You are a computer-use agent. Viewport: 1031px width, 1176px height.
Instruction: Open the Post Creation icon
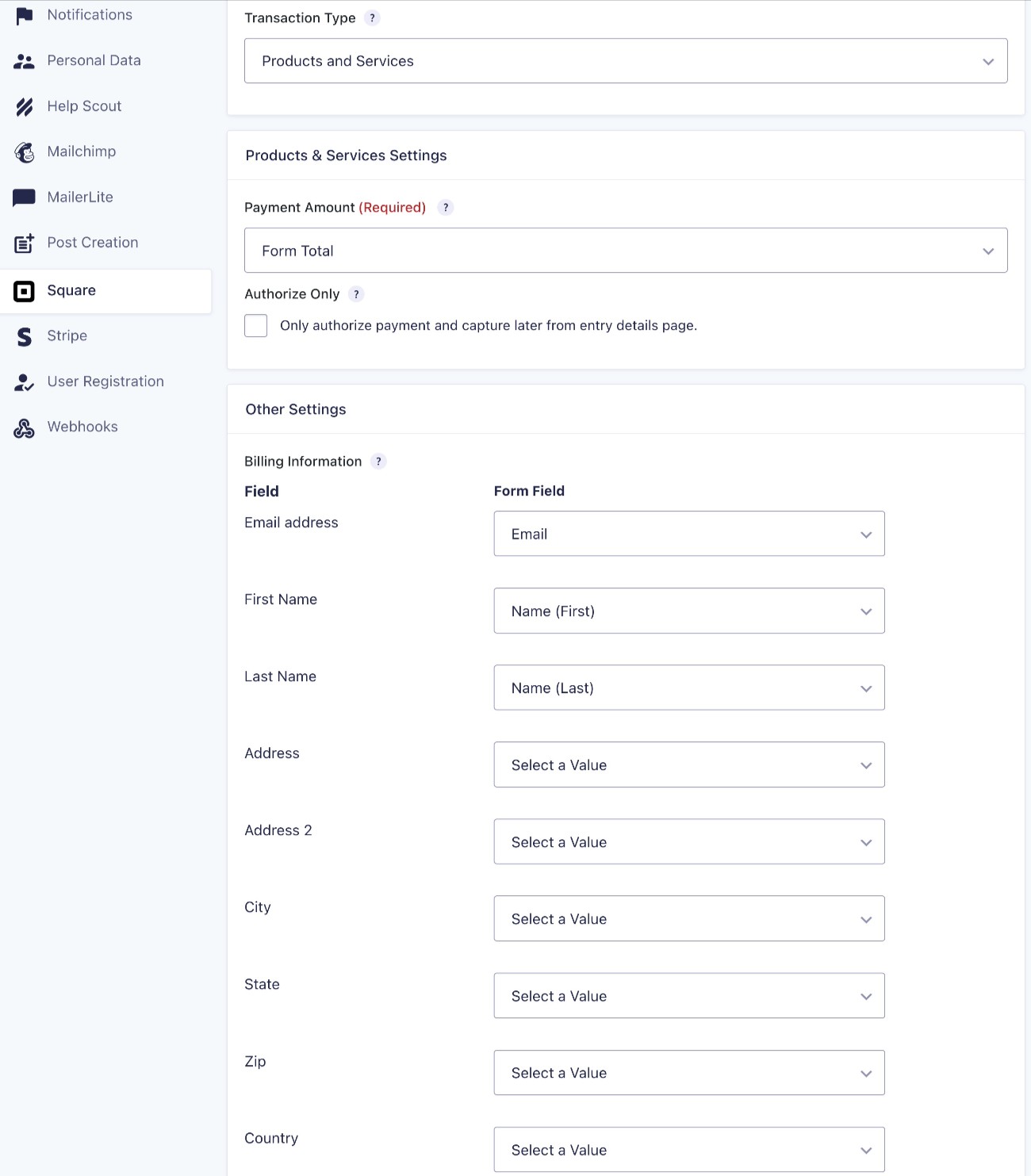tap(24, 243)
